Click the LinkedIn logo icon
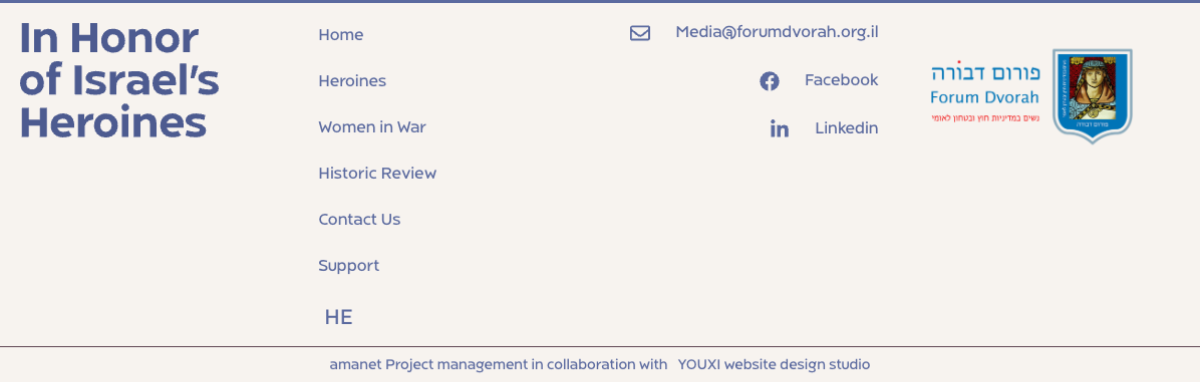The image size is (1200, 382). [779, 129]
